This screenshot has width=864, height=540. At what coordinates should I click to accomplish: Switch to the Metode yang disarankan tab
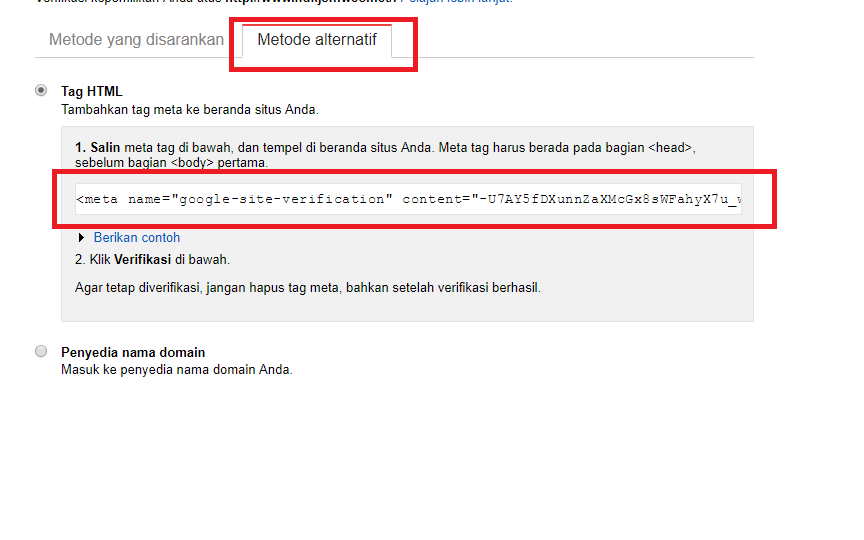click(x=136, y=40)
